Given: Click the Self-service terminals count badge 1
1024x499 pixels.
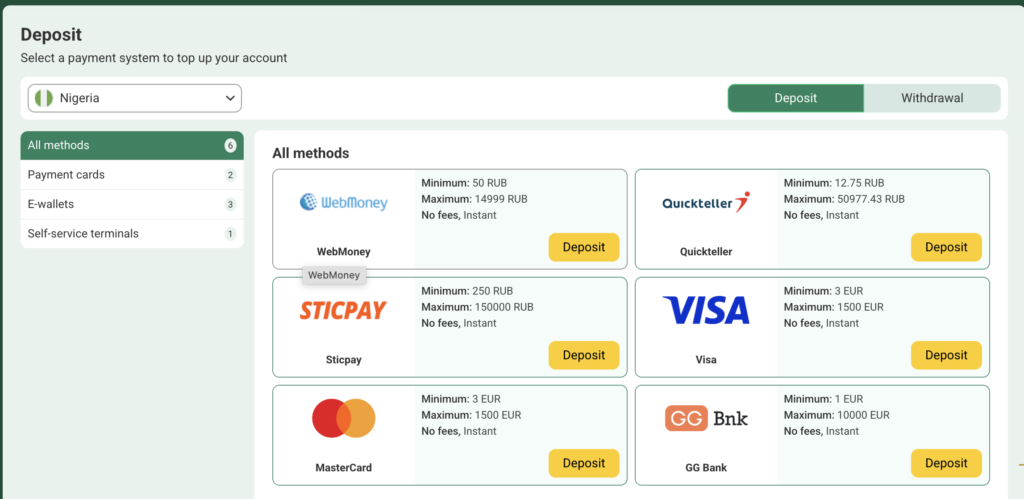Looking at the screenshot, I should coord(230,234).
